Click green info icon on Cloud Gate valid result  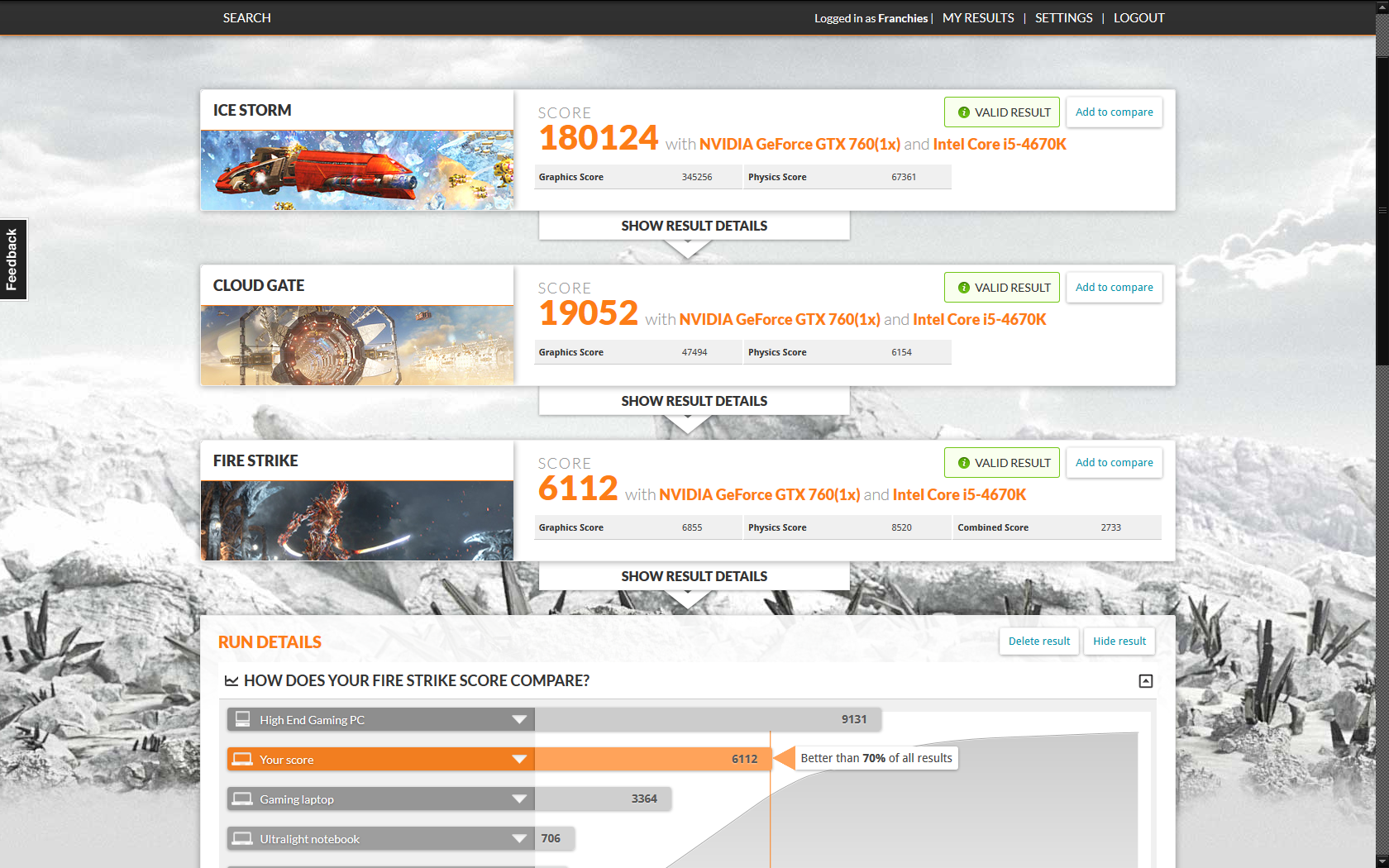[x=963, y=288]
